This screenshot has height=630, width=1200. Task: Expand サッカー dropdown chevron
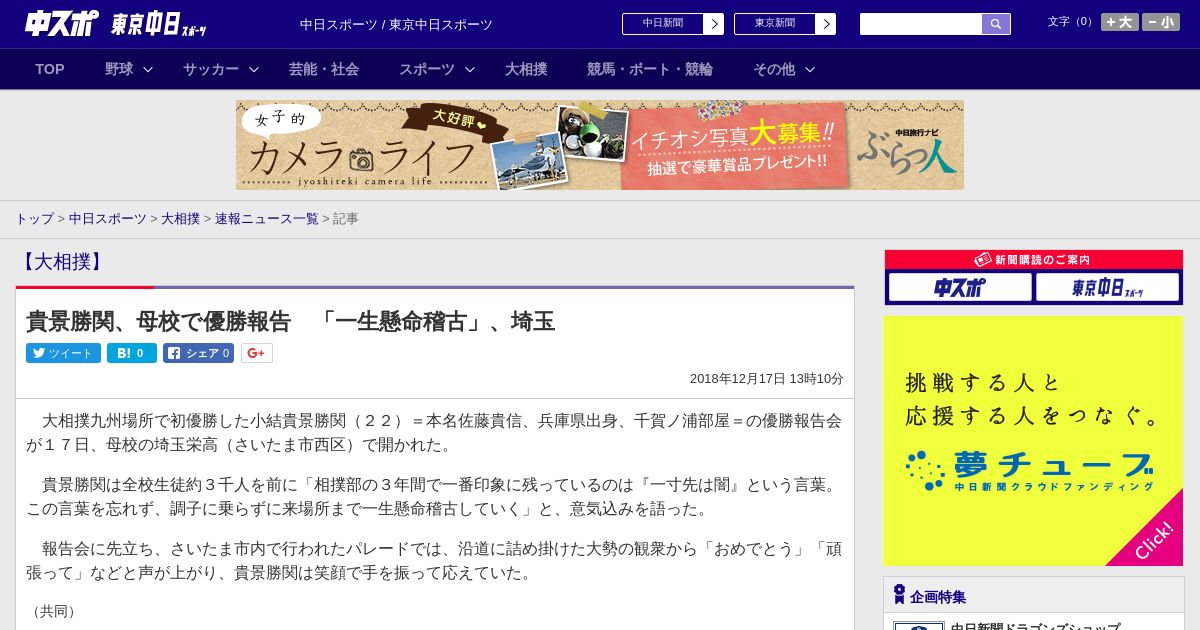[x=254, y=69]
